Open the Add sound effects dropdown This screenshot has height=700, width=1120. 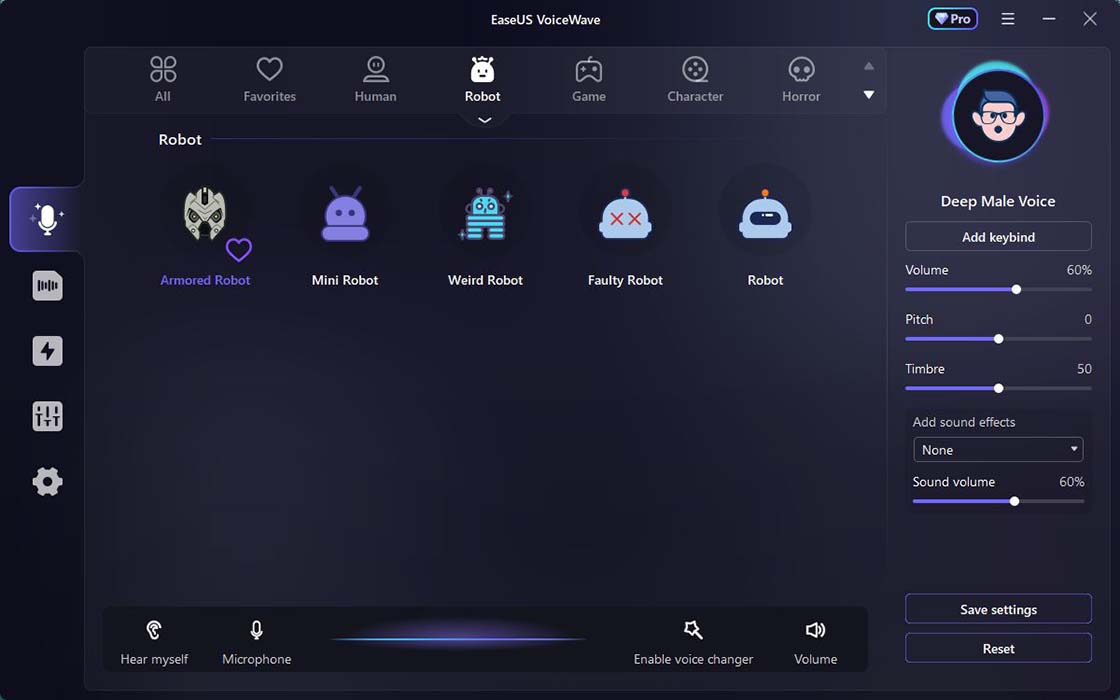tap(998, 450)
